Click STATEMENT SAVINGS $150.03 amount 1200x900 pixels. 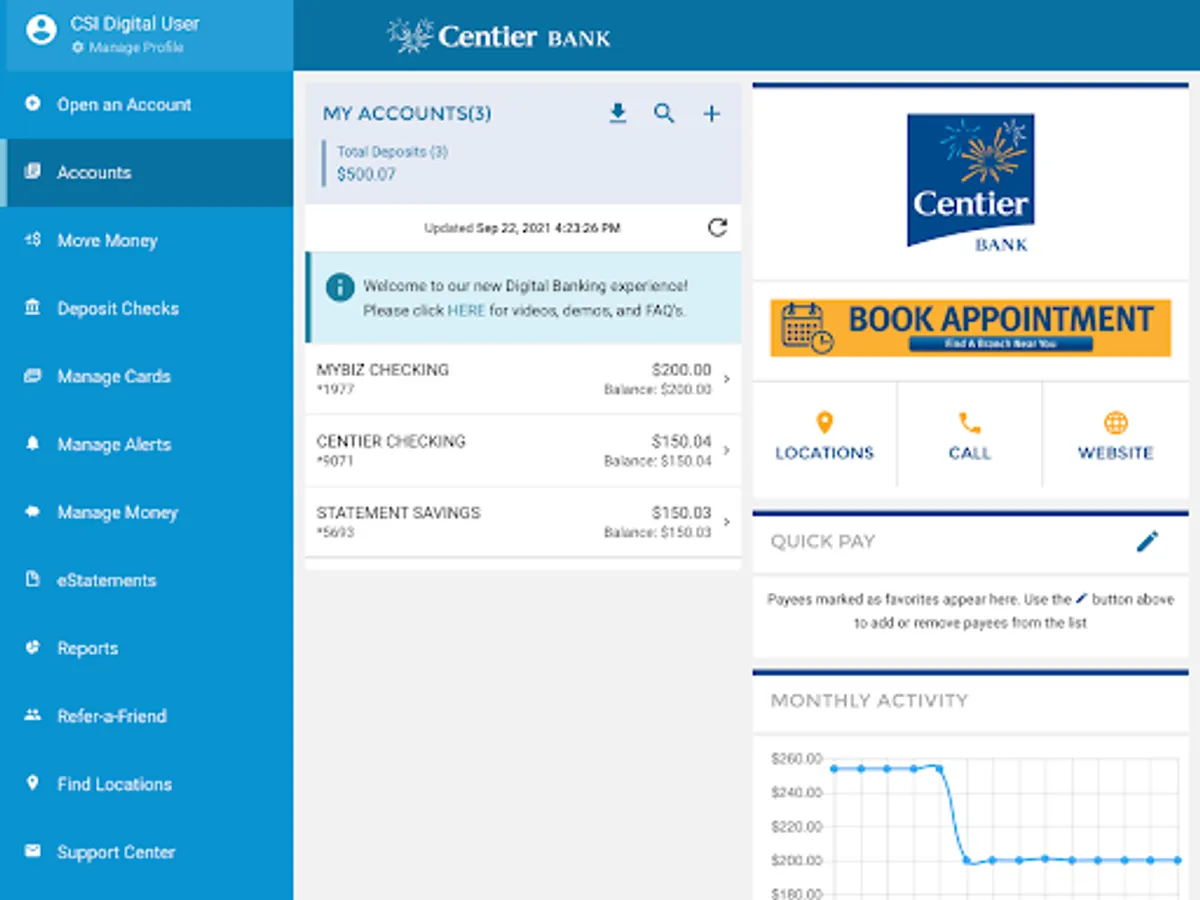pyautogui.click(x=682, y=512)
